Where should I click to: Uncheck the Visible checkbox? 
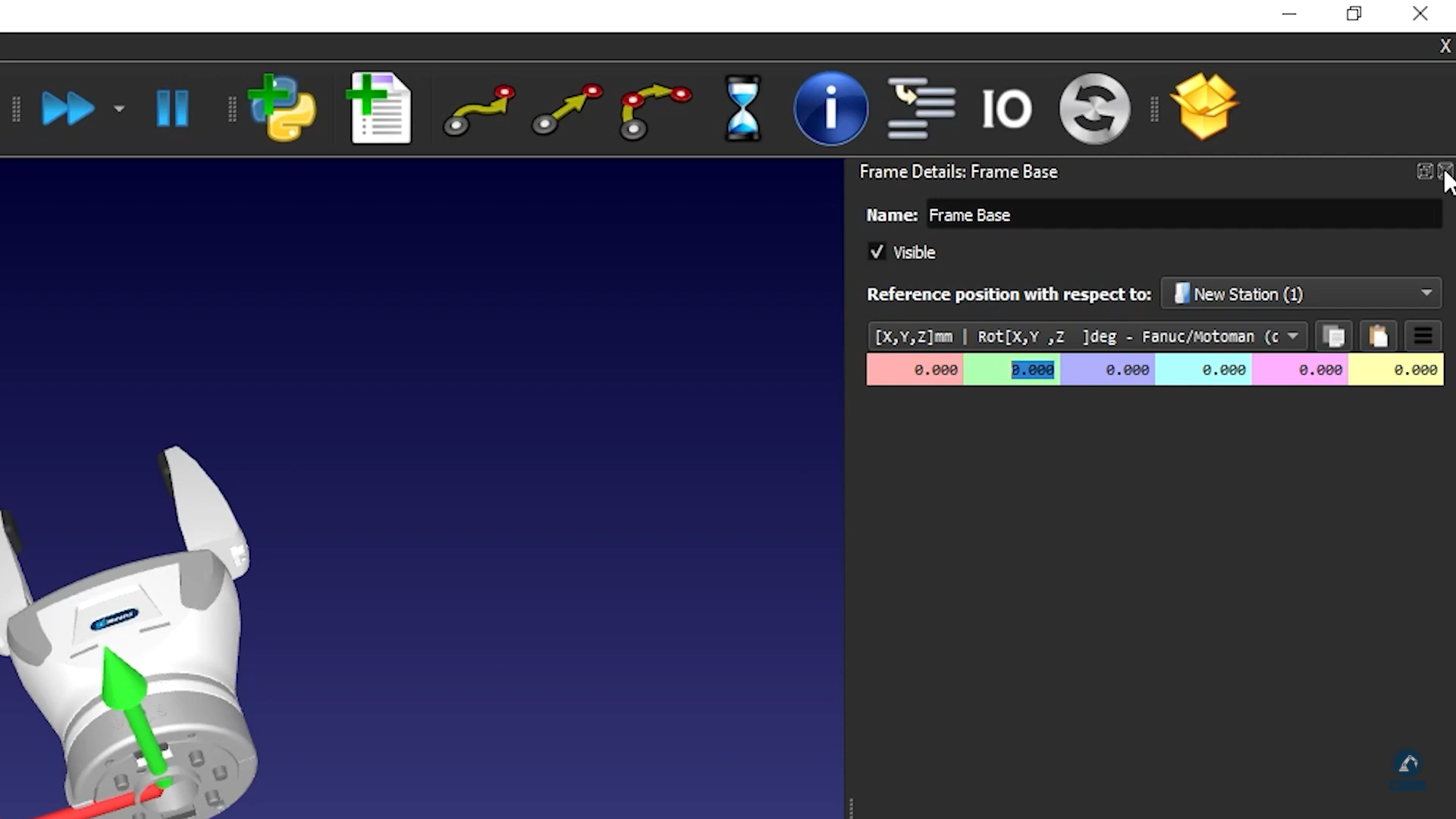click(x=877, y=253)
